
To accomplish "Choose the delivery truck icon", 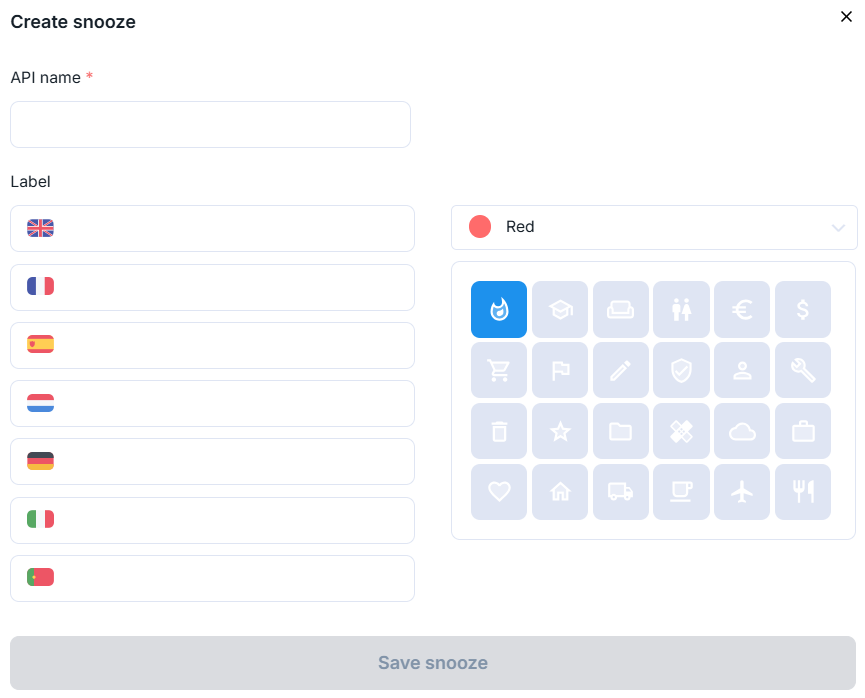I will point(620,492).
